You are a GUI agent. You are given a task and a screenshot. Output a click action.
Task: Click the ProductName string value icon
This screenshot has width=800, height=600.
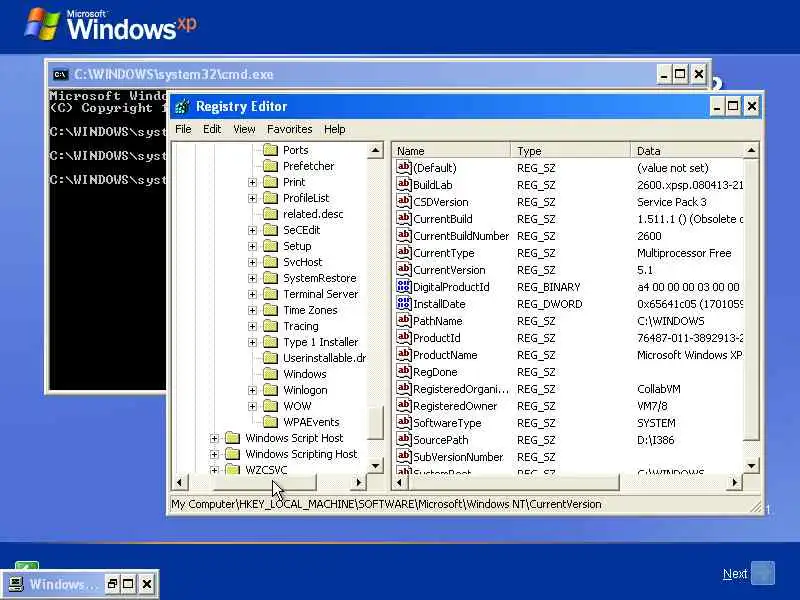[404, 354]
